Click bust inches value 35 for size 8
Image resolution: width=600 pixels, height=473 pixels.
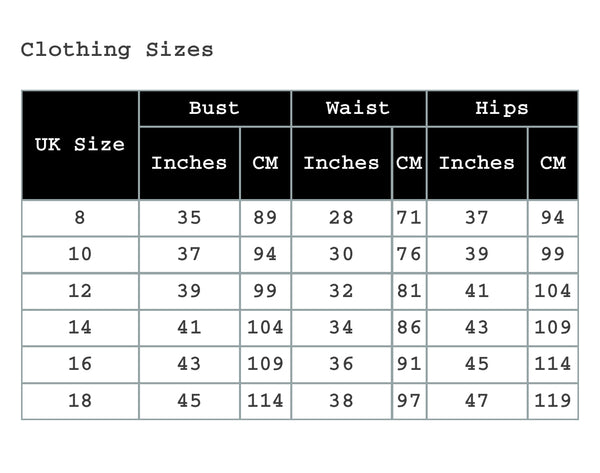pyautogui.click(x=189, y=218)
